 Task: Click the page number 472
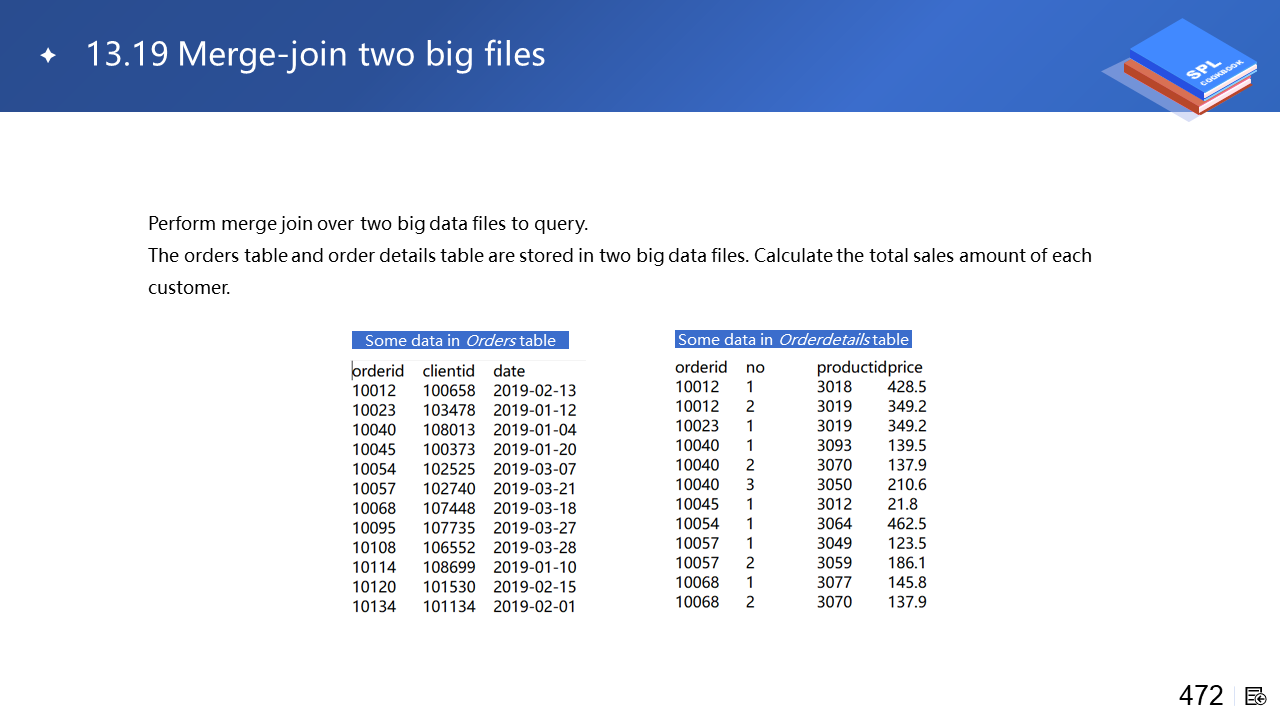pyautogui.click(x=1201, y=696)
